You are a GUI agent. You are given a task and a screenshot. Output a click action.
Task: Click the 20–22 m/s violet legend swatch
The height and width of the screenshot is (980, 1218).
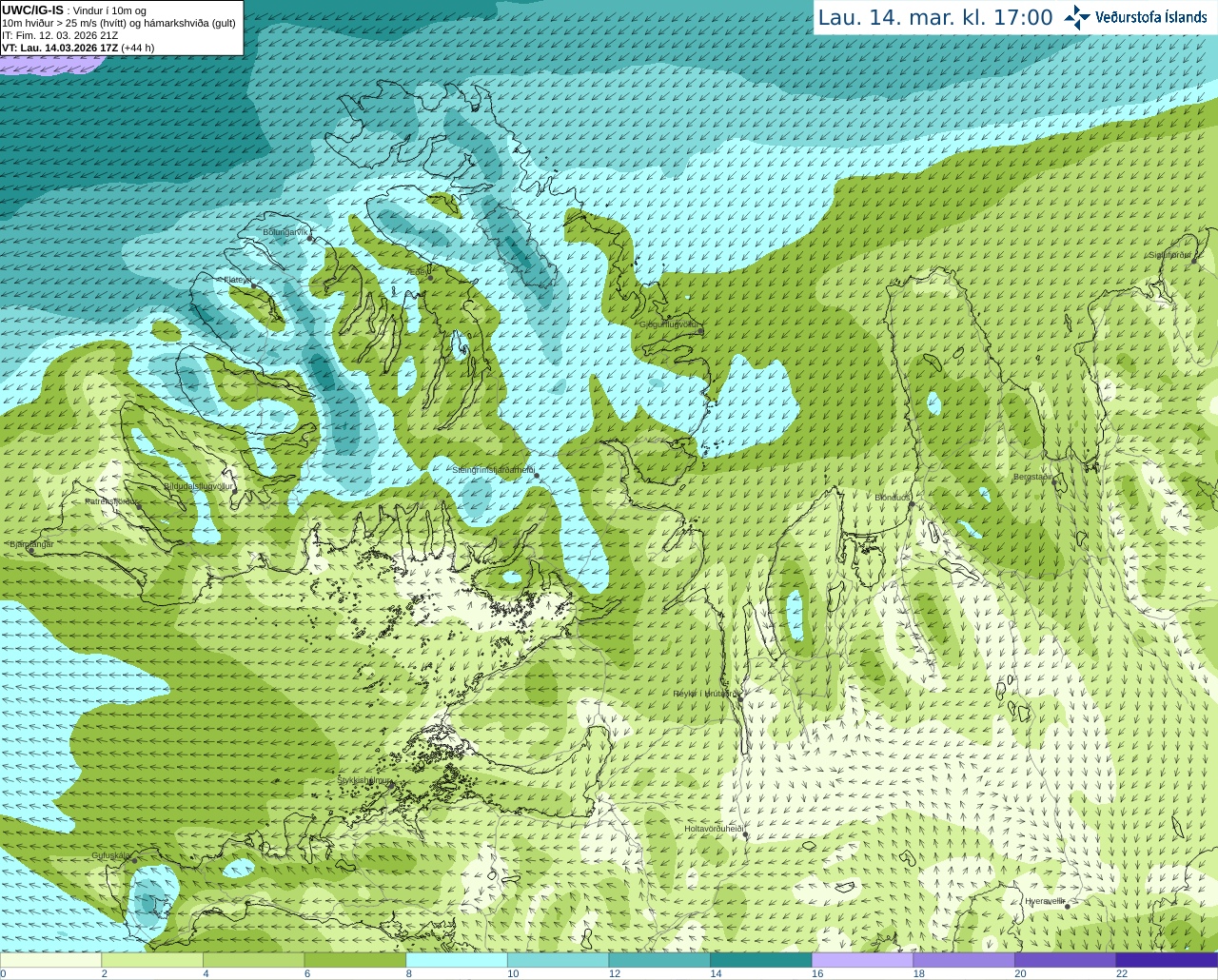[1066, 960]
